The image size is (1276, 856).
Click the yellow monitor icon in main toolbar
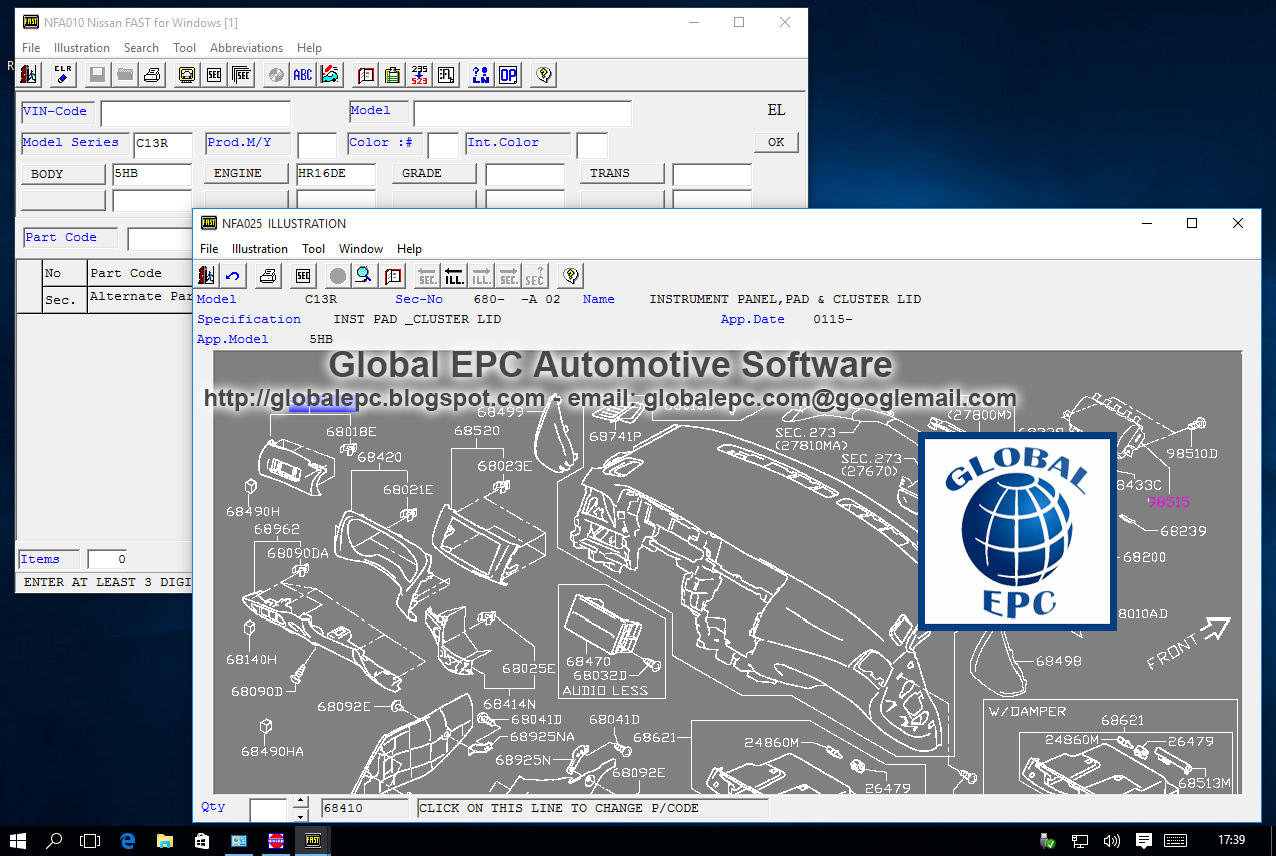[x=186, y=74]
